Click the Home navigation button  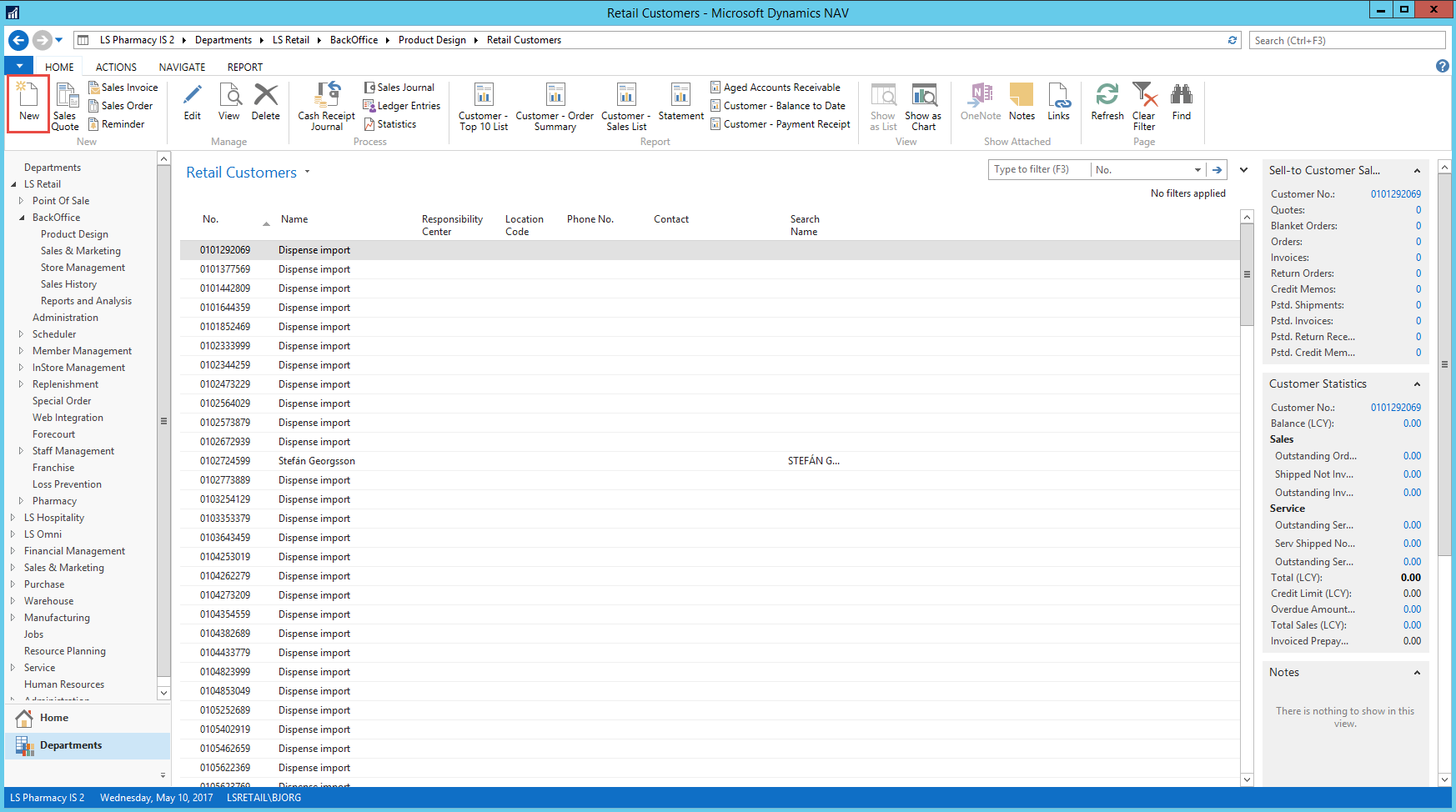click(54, 718)
